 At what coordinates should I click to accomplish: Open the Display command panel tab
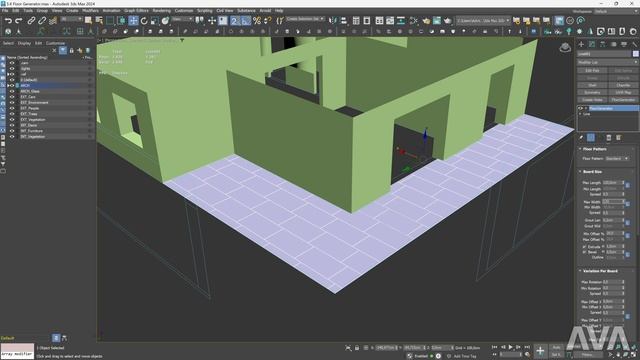(624, 44)
